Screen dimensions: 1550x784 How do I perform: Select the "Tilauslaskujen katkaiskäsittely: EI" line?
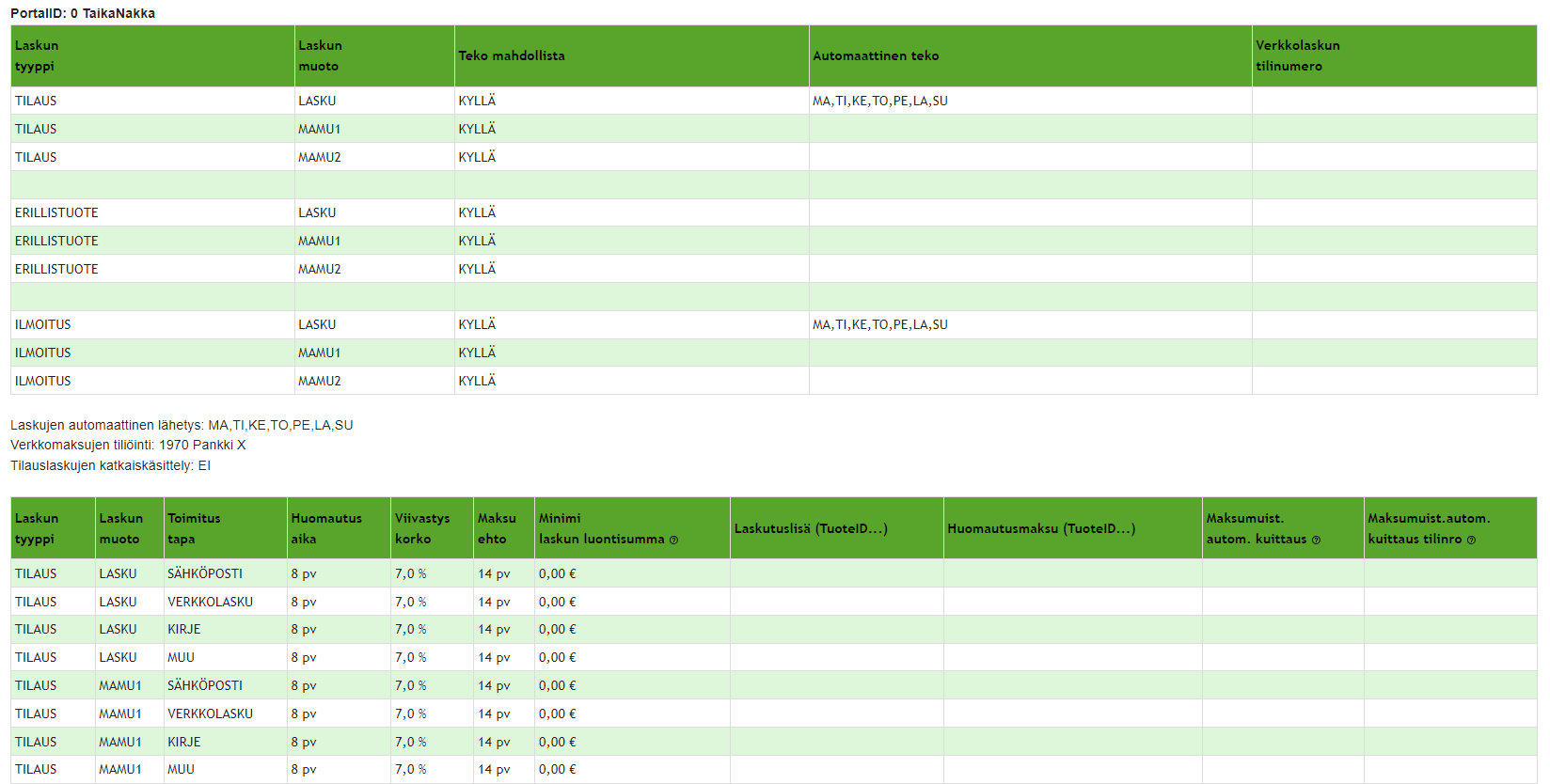click(110, 465)
